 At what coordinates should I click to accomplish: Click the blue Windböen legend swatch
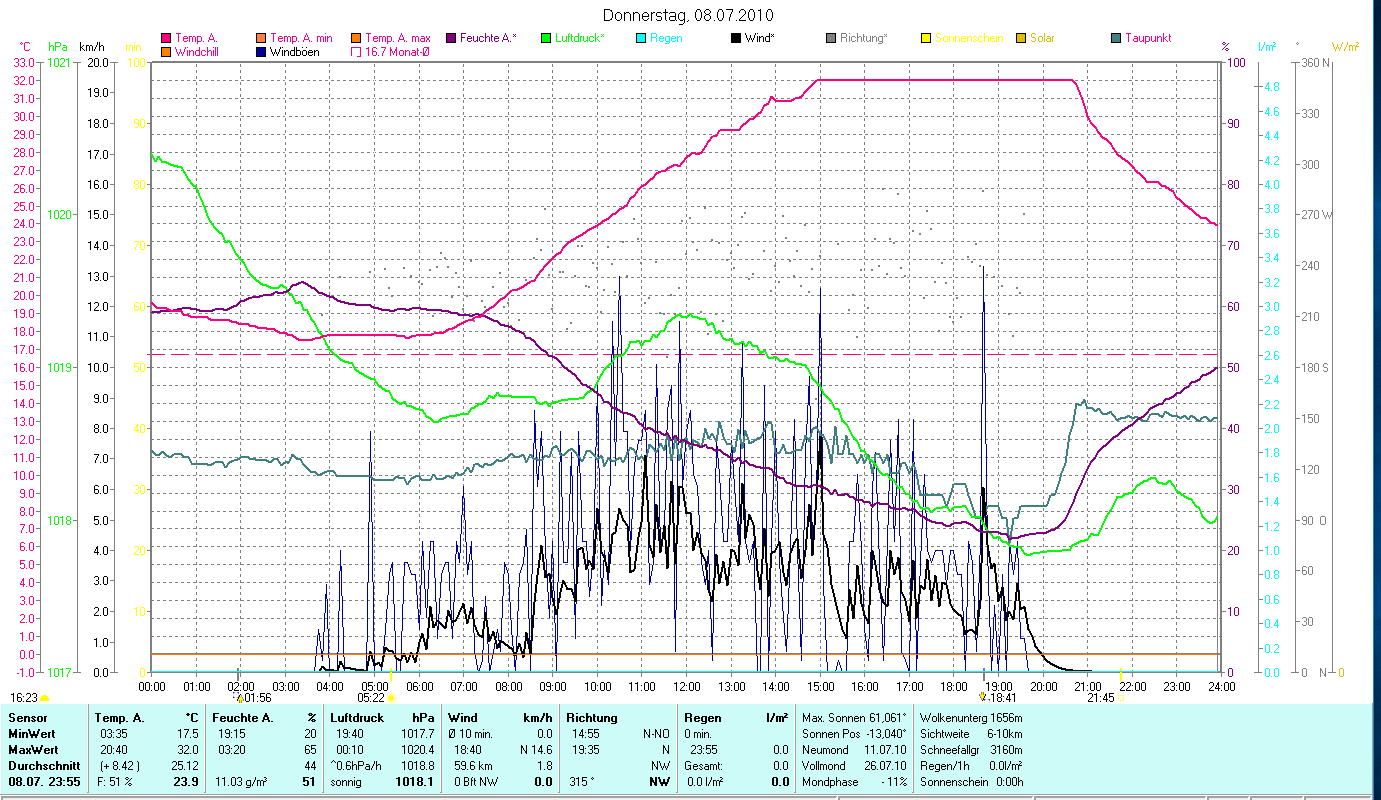tap(261, 51)
